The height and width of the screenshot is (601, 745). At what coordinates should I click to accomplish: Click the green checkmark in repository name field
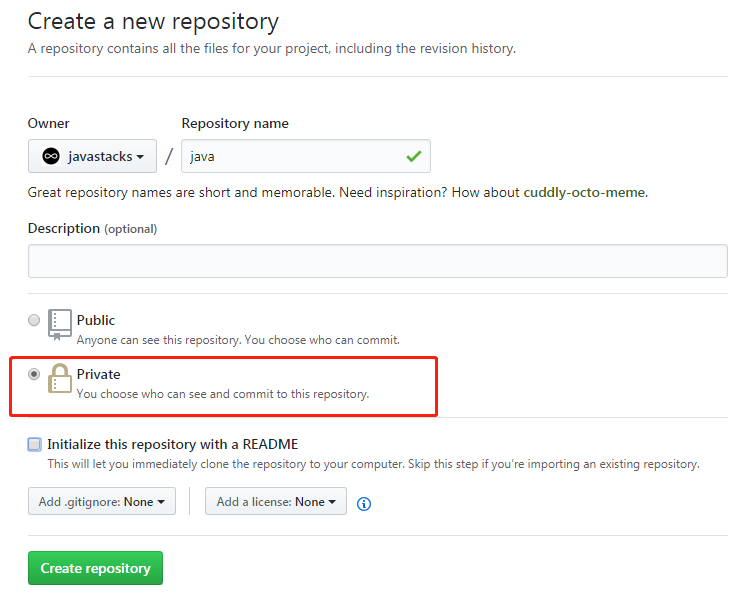point(414,156)
